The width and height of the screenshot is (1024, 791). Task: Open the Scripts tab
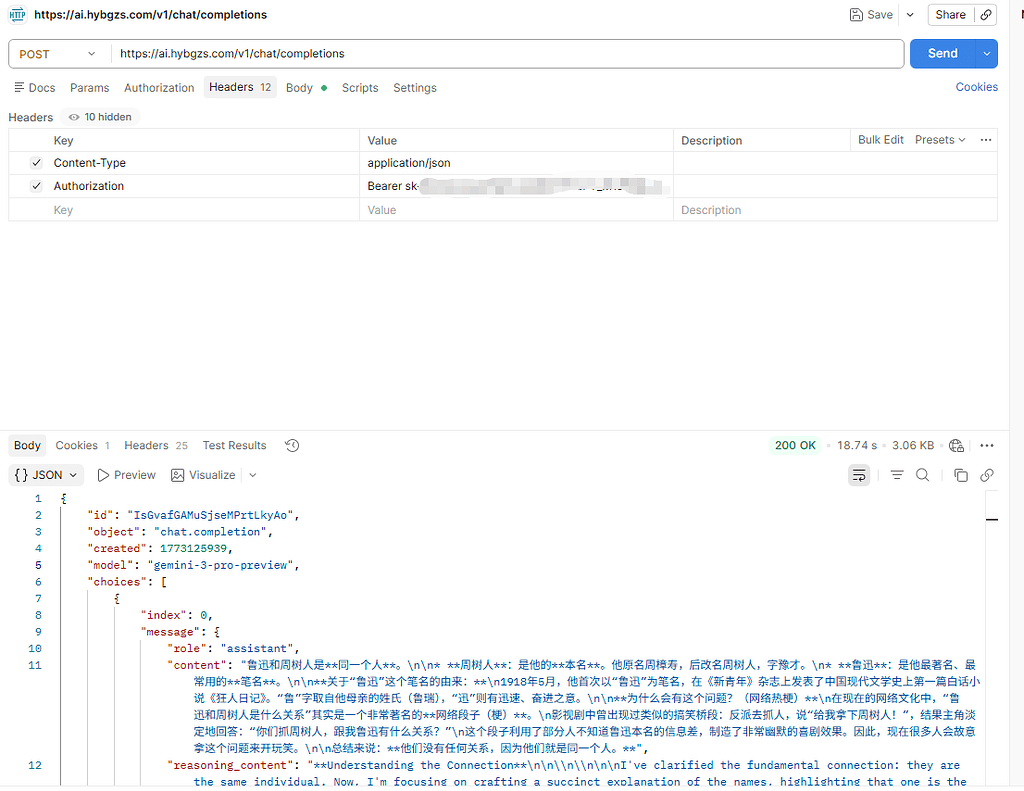[360, 88]
